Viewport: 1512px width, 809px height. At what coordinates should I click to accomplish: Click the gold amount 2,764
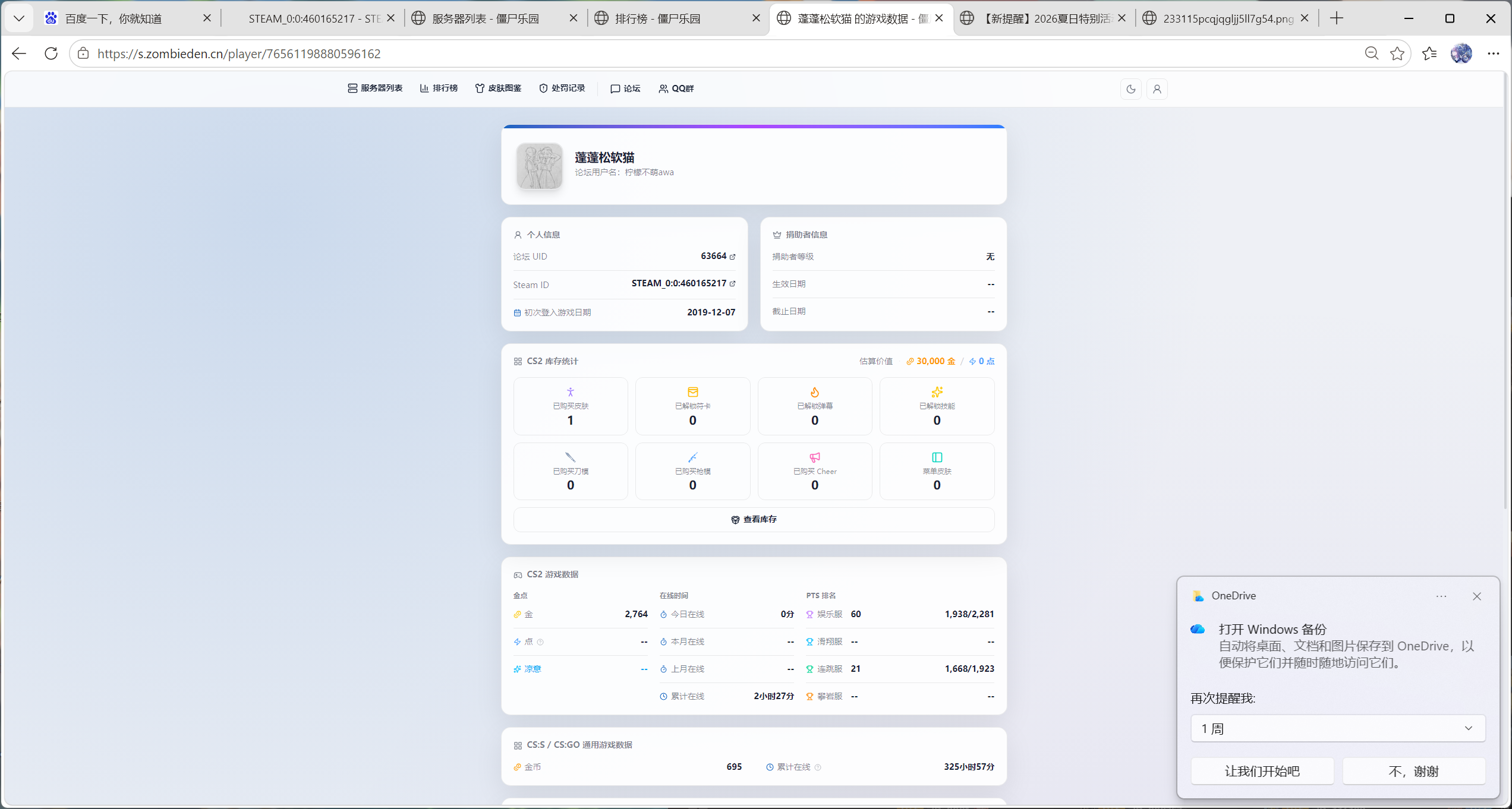pos(636,614)
